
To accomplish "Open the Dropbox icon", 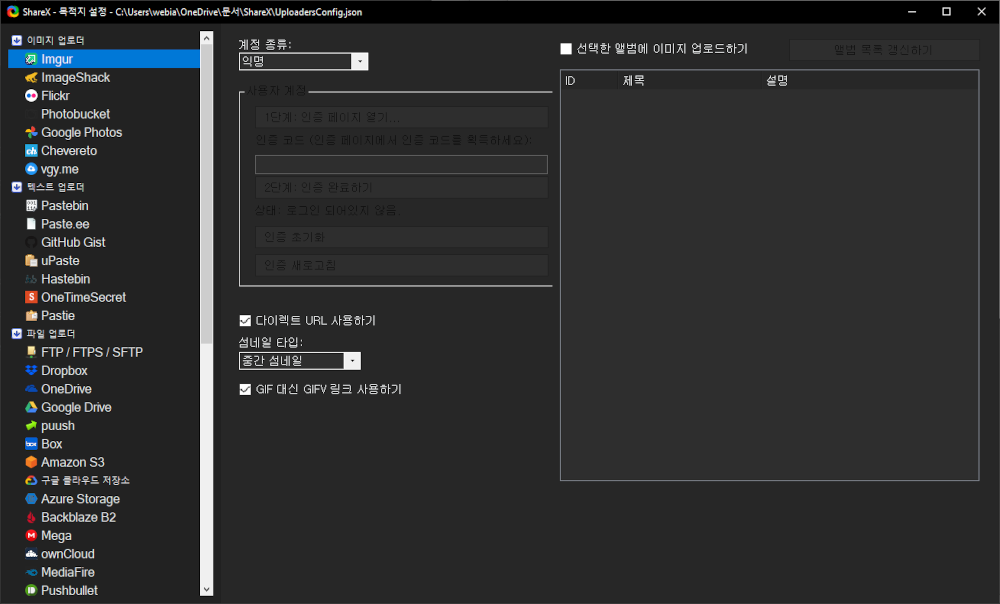I will (31, 371).
